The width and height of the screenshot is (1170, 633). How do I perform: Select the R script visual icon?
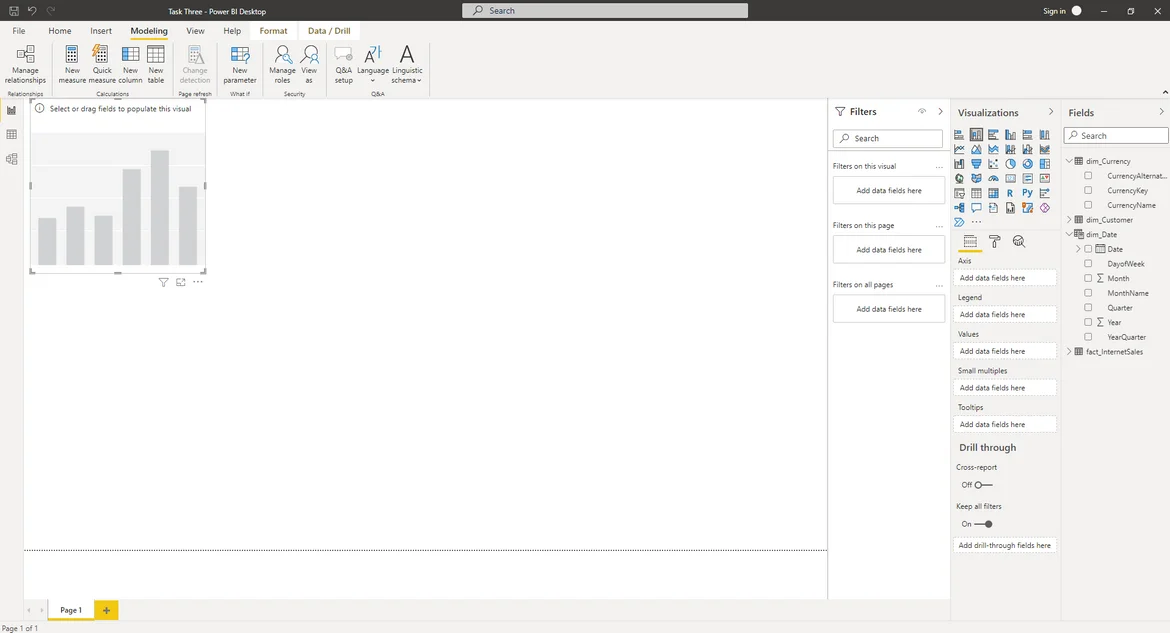tap(1010, 193)
